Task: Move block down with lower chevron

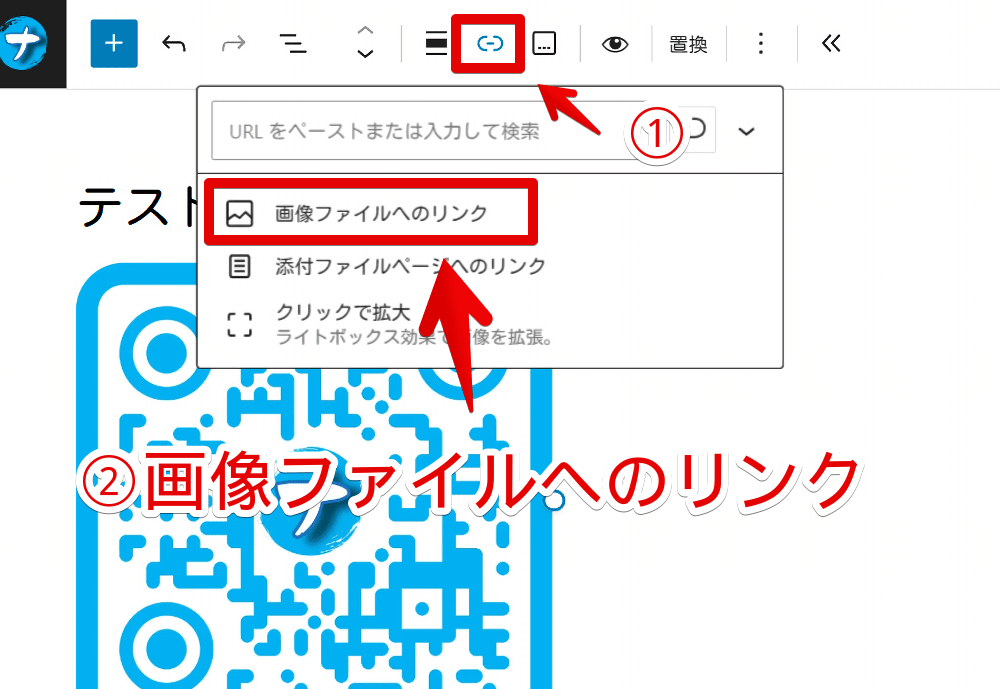Action: [365, 54]
